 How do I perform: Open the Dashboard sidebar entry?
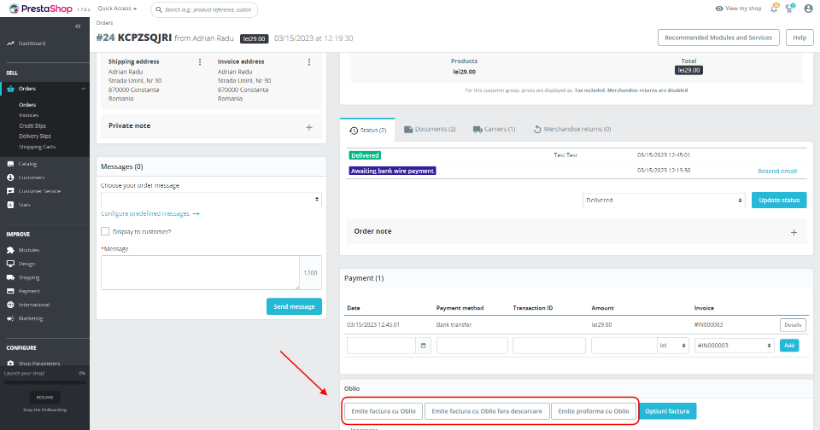pyautogui.click(x=32, y=43)
